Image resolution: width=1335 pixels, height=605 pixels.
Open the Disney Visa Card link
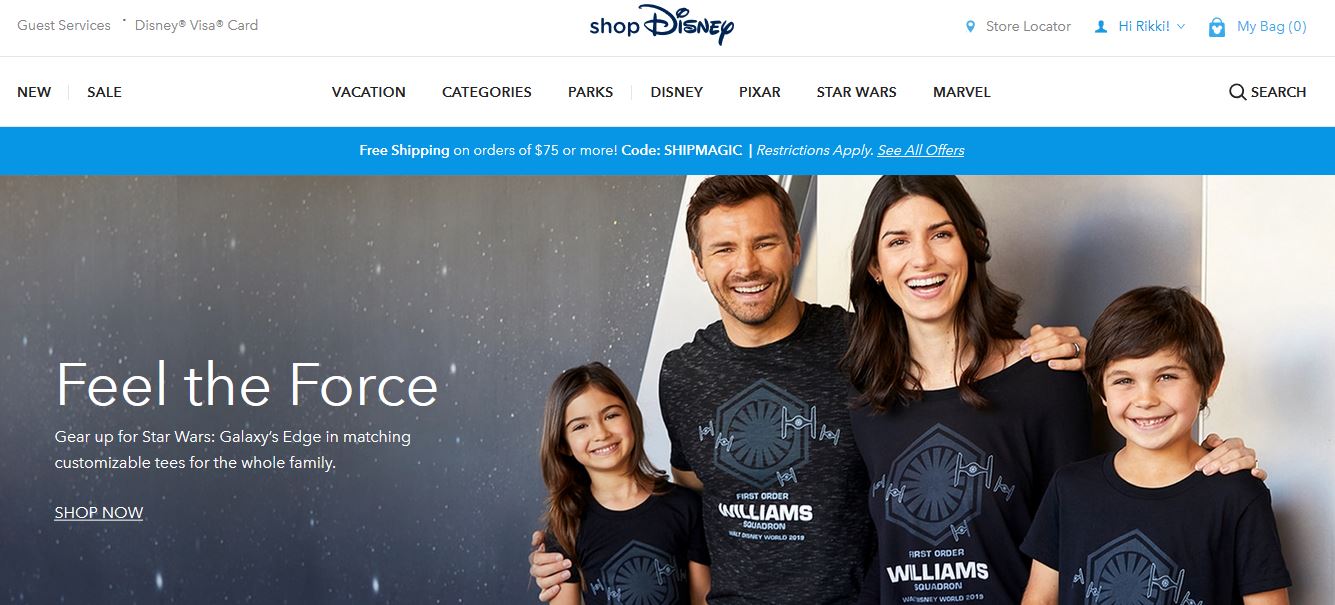tap(197, 26)
